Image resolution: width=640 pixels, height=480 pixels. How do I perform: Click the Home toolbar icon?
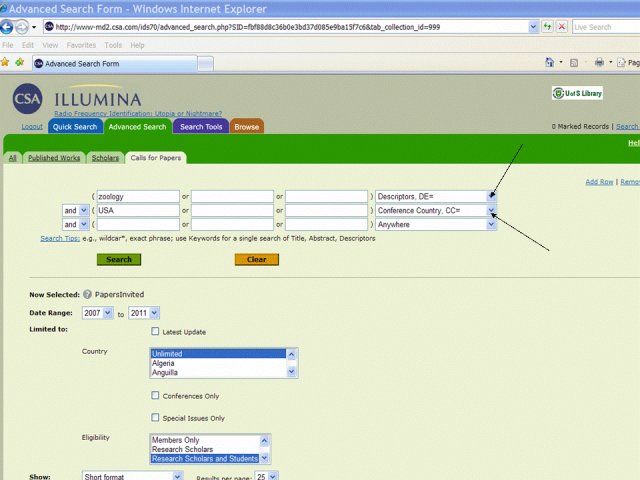[x=549, y=62]
